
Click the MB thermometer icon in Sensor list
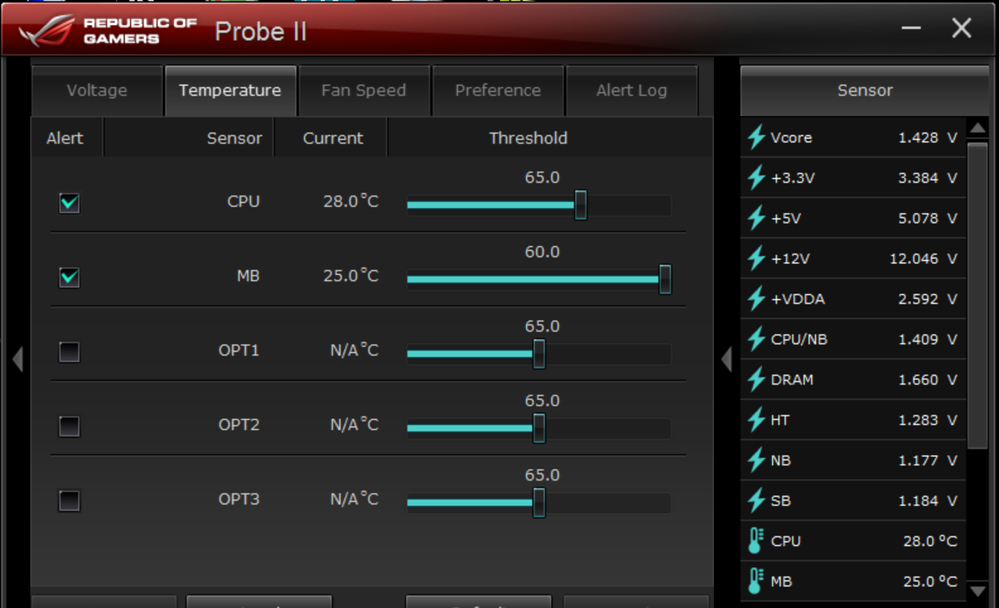[756, 581]
